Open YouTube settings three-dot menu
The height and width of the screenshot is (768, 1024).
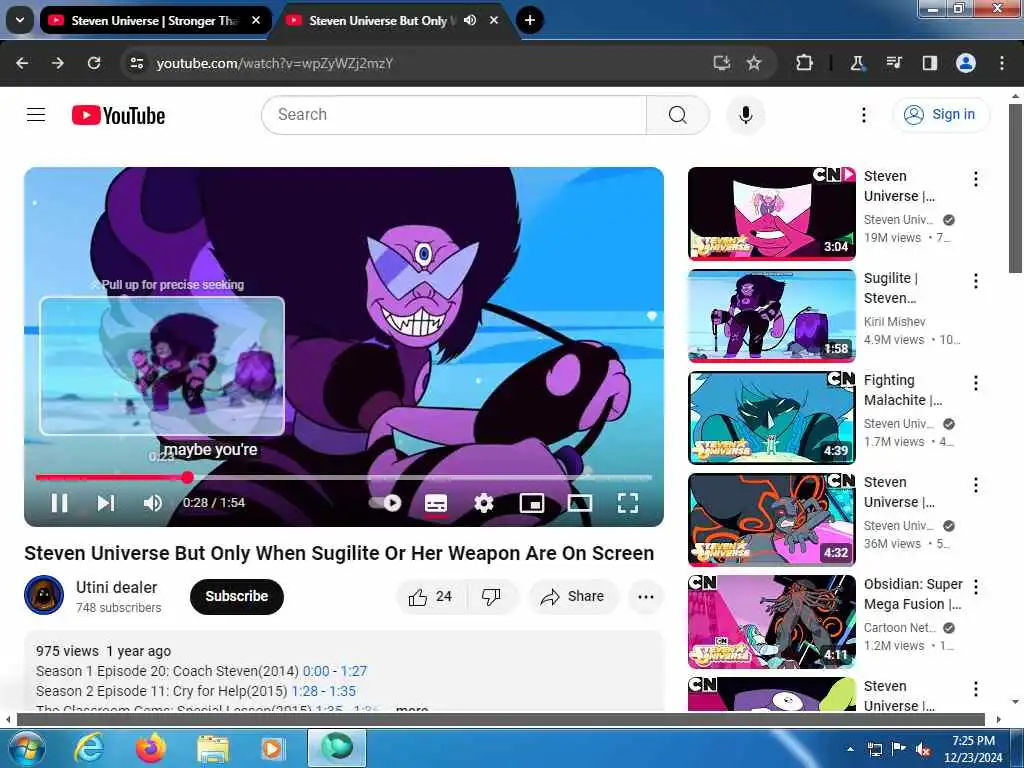pyautogui.click(x=863, y=115)
